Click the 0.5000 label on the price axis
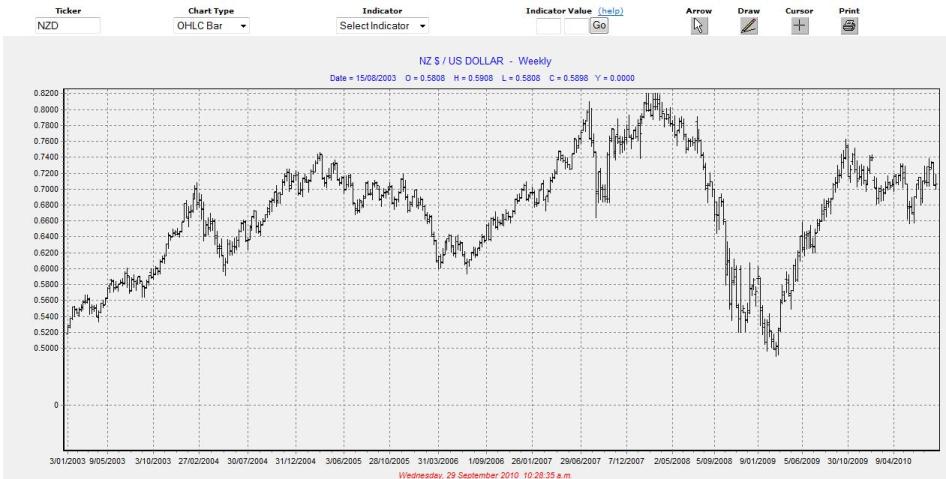 coord(45,348)
